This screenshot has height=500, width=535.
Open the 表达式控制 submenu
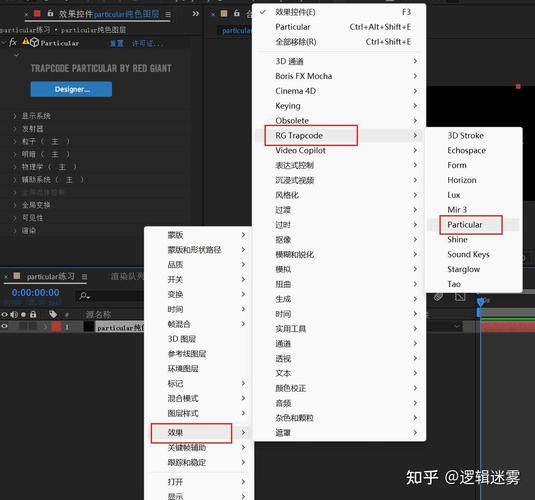(x=339, y=165)
